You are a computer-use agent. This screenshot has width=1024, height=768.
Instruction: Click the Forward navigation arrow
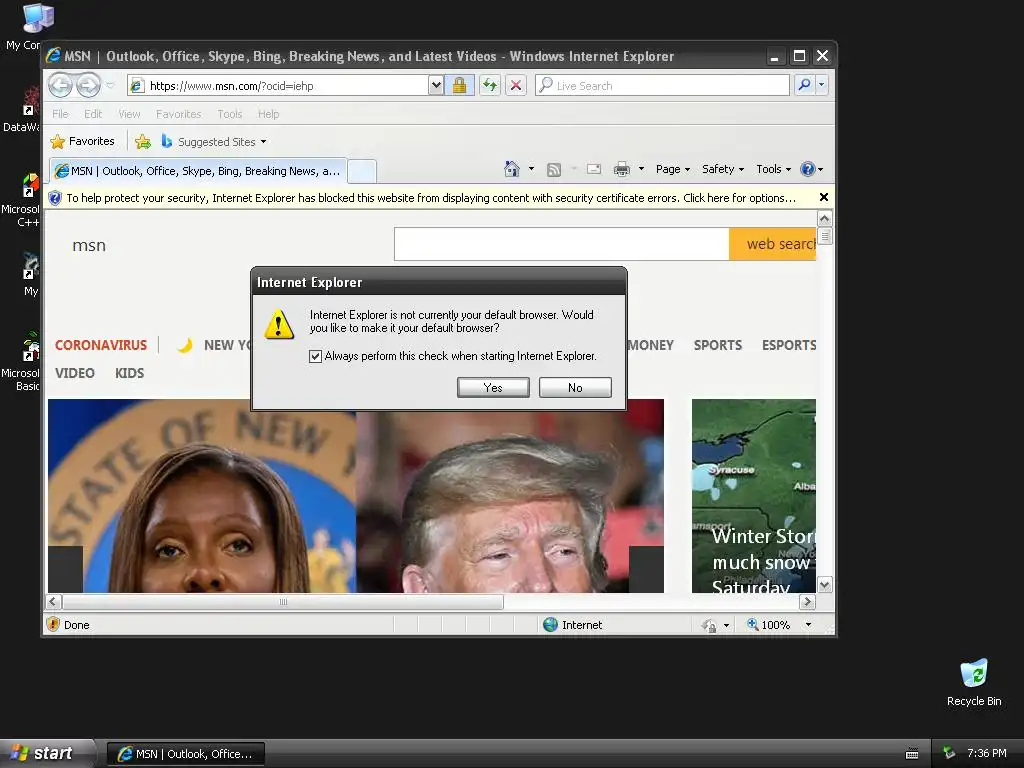tap(88, 85)
